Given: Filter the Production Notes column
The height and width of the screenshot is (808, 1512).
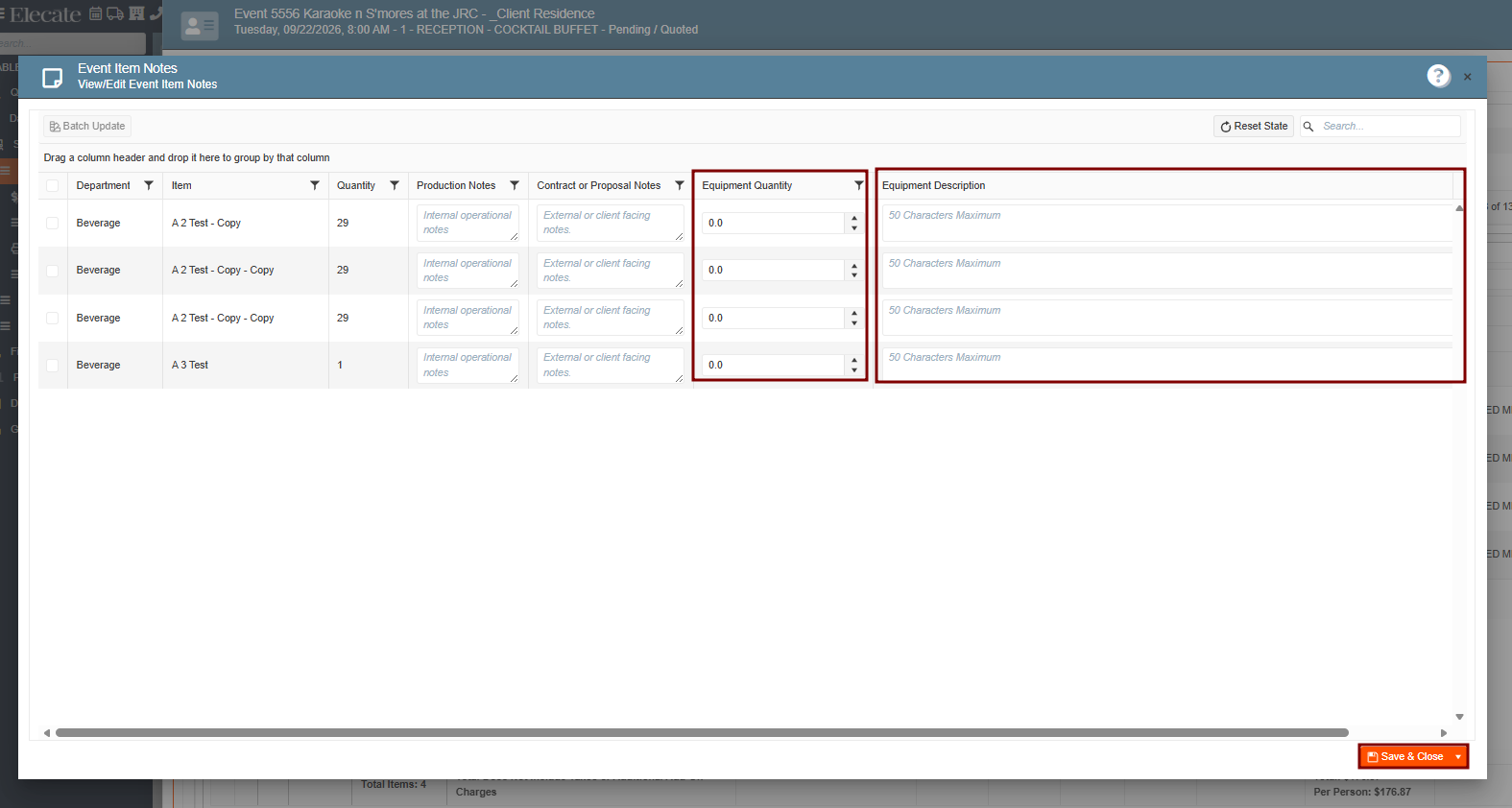Looking at the screenshot, I should [515, 185].
